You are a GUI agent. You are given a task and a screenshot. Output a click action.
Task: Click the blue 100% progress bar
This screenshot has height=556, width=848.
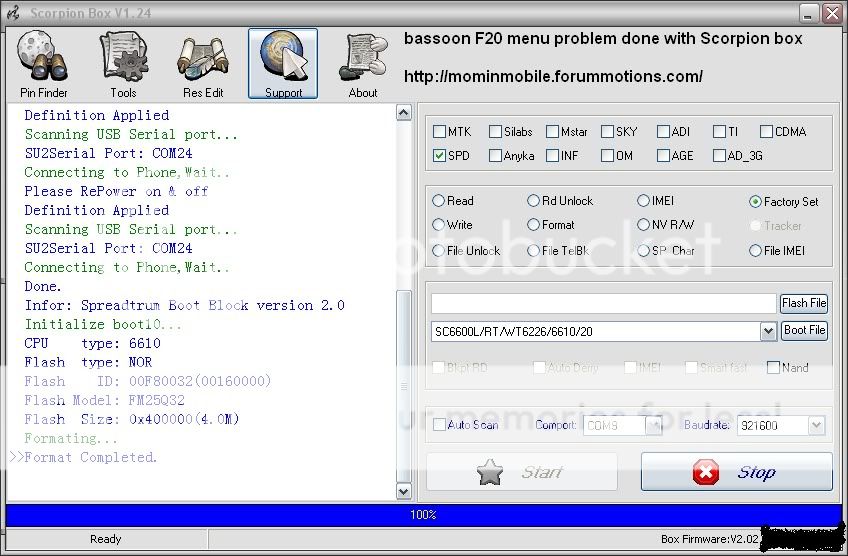[x=424, y=514]
